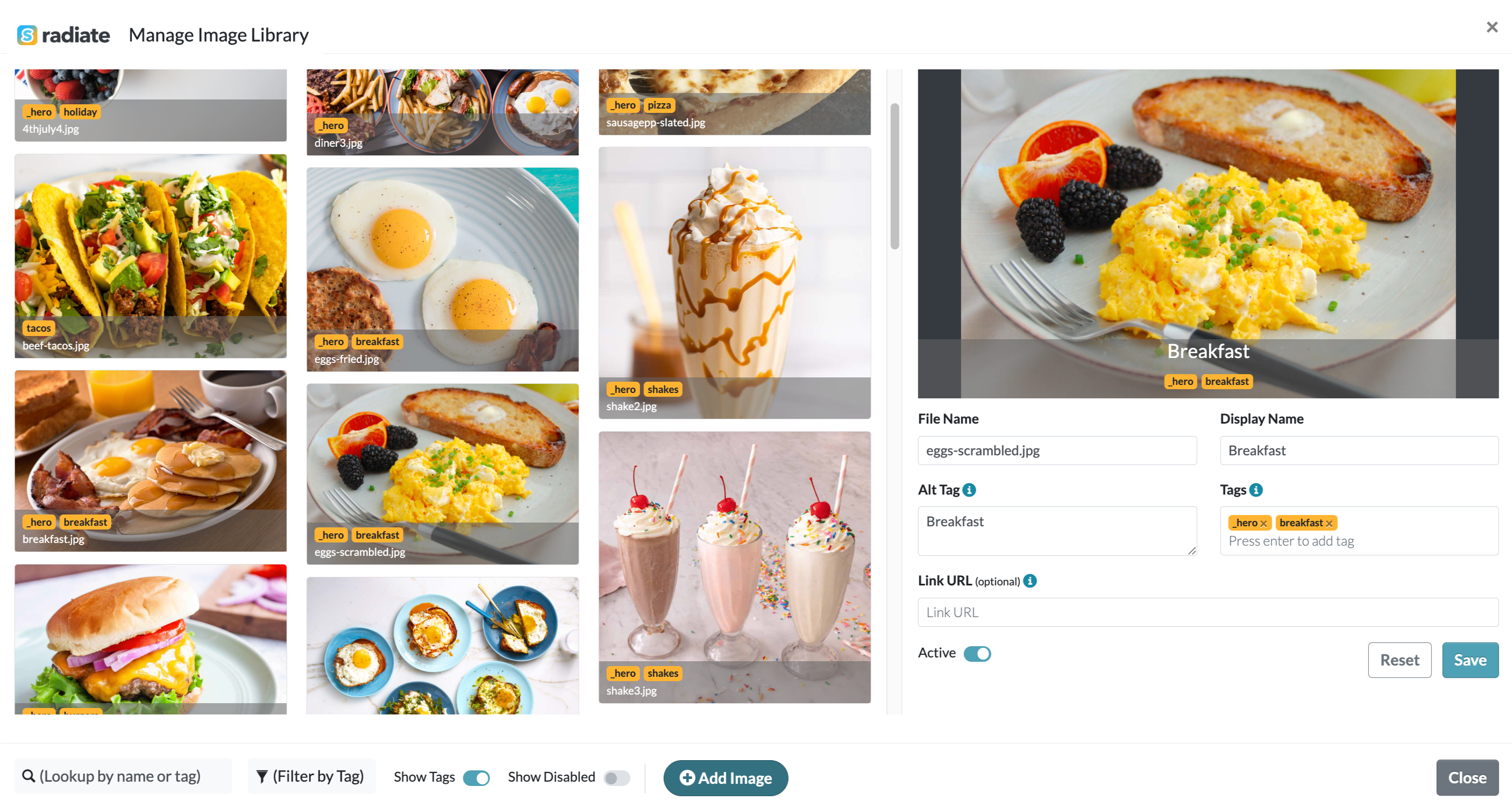Screen dimensions: 1512x808
Task: Enable the Show Disabled toggle
Action: 616,777
